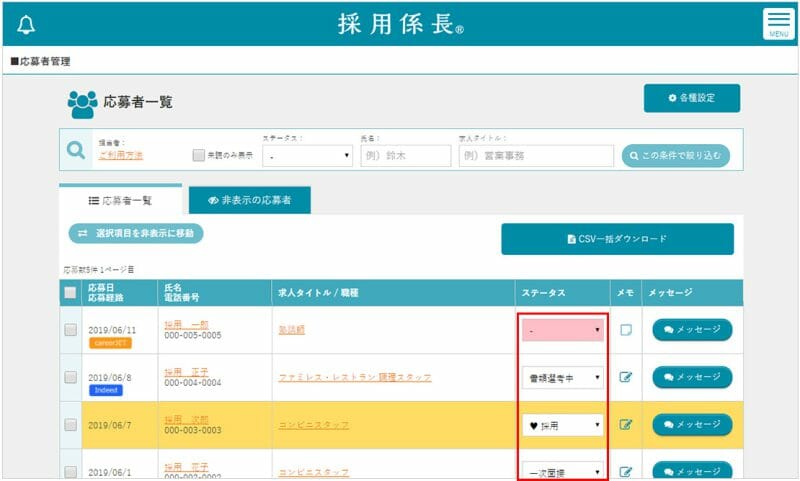The height and width of the screenshot is (481, 800).
Task: Click the date 2019/06/7
Action: (x=110, y=425)
